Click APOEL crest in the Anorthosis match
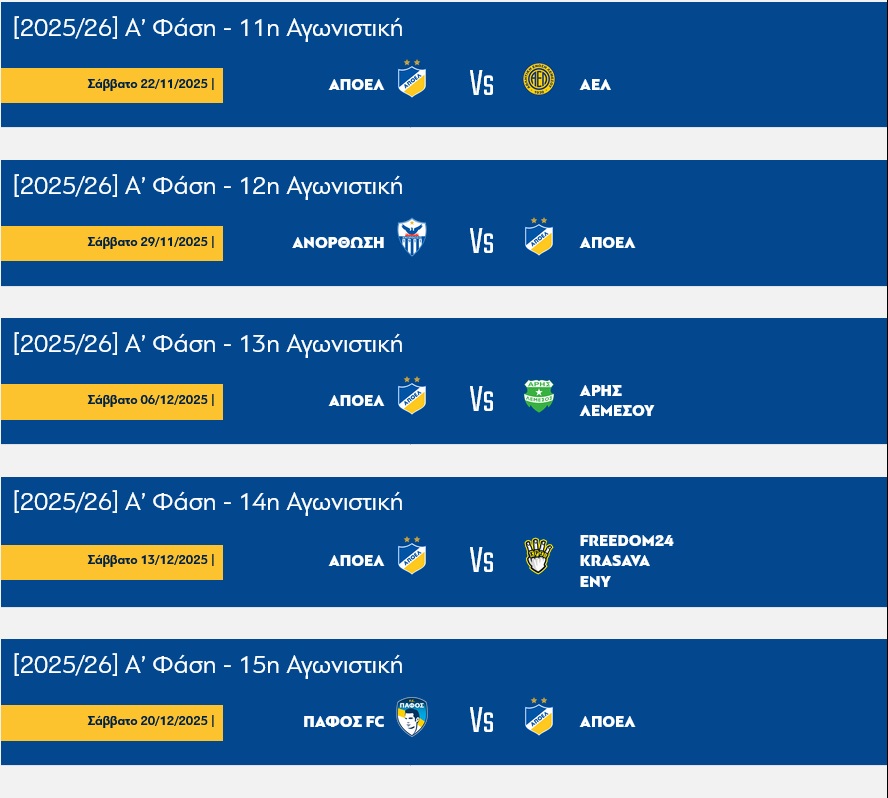 coord(538,237)
